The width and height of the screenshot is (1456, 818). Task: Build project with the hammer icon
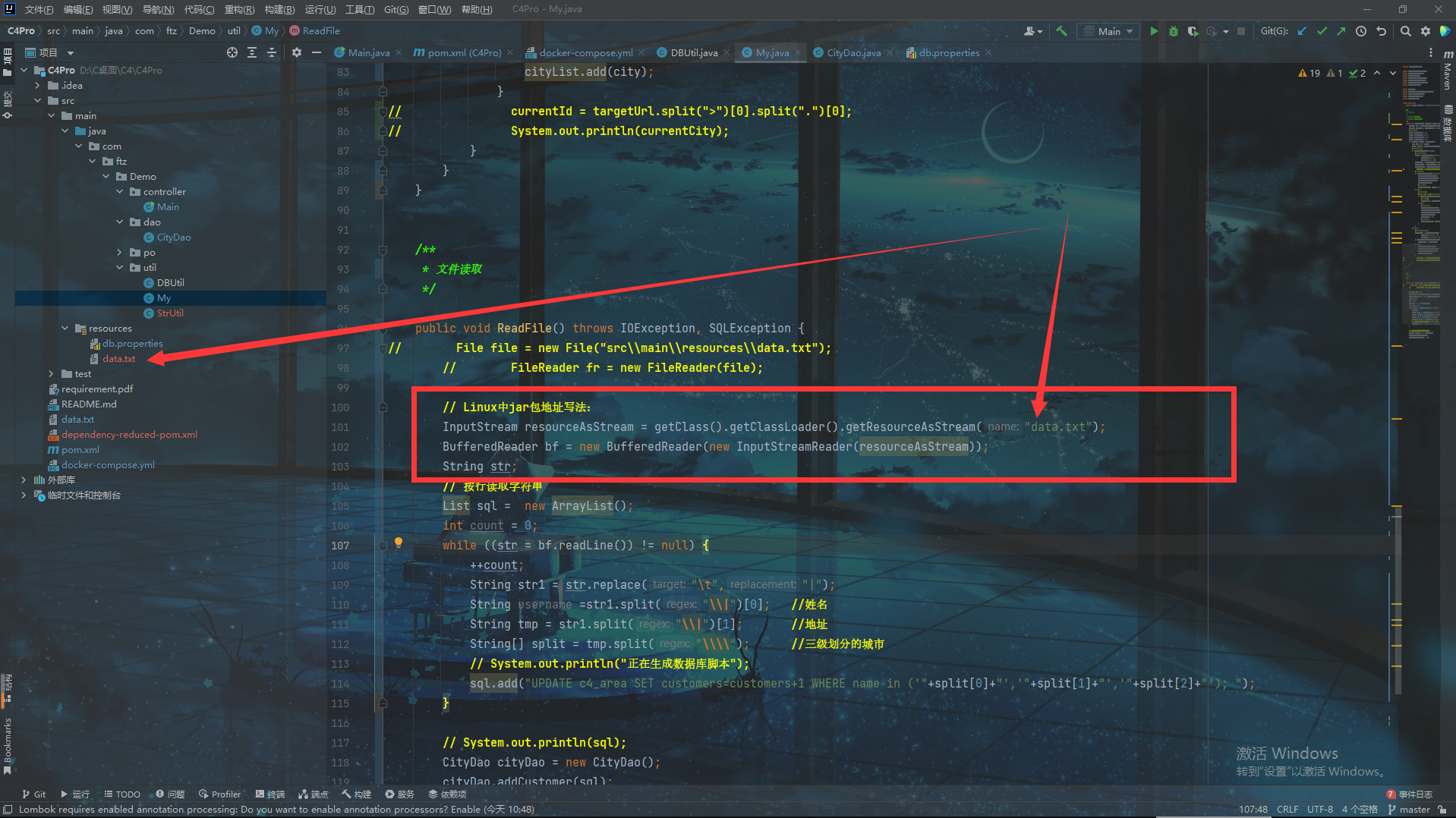coord(1062,31)
